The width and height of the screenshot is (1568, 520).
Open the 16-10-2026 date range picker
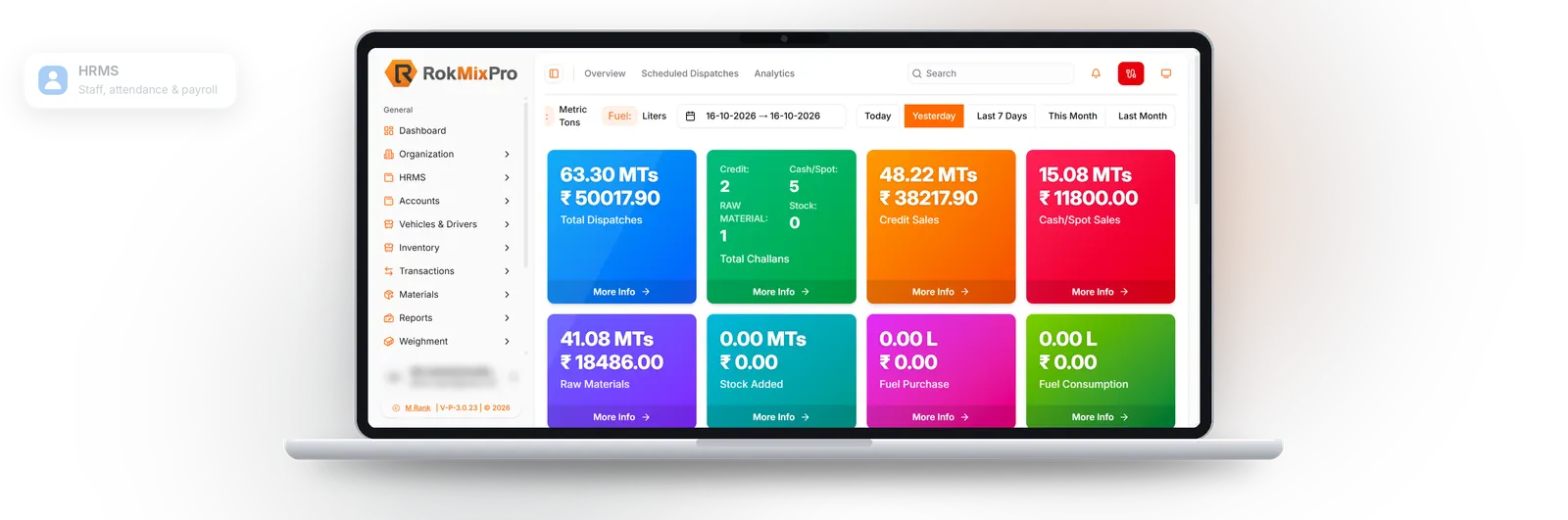pos(763,116)
